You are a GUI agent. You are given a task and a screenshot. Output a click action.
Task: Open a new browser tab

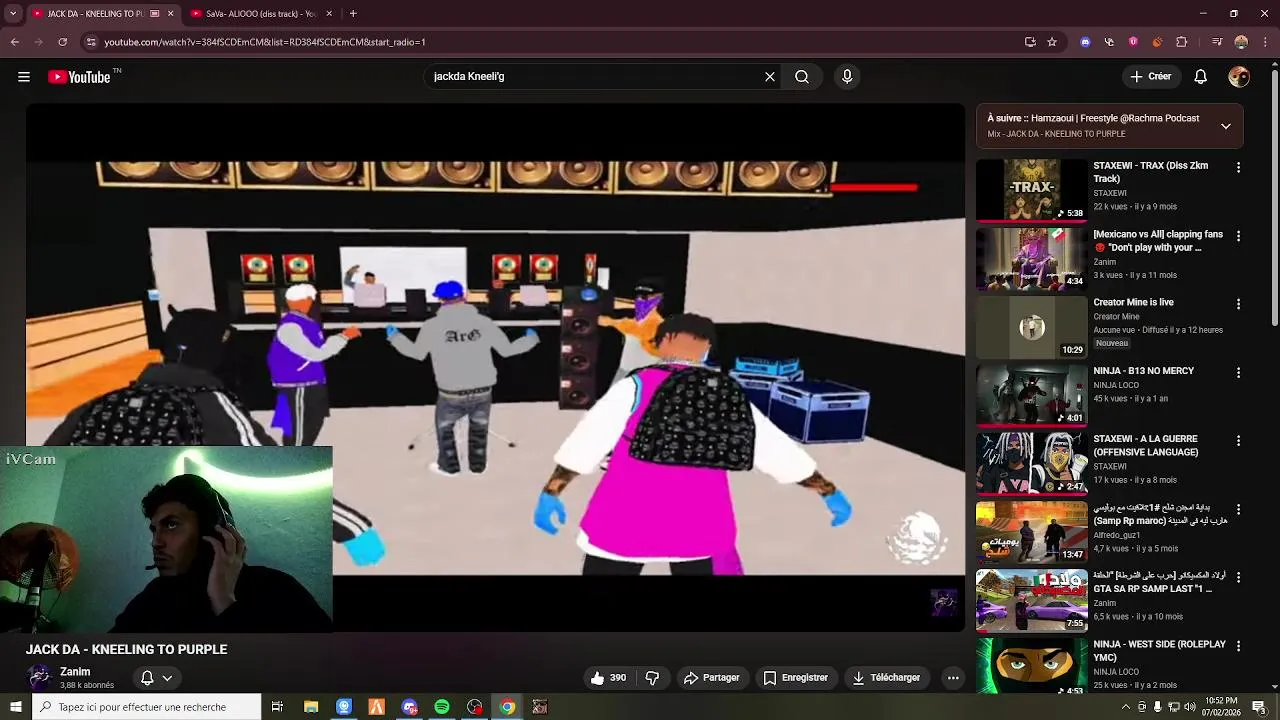353,14
